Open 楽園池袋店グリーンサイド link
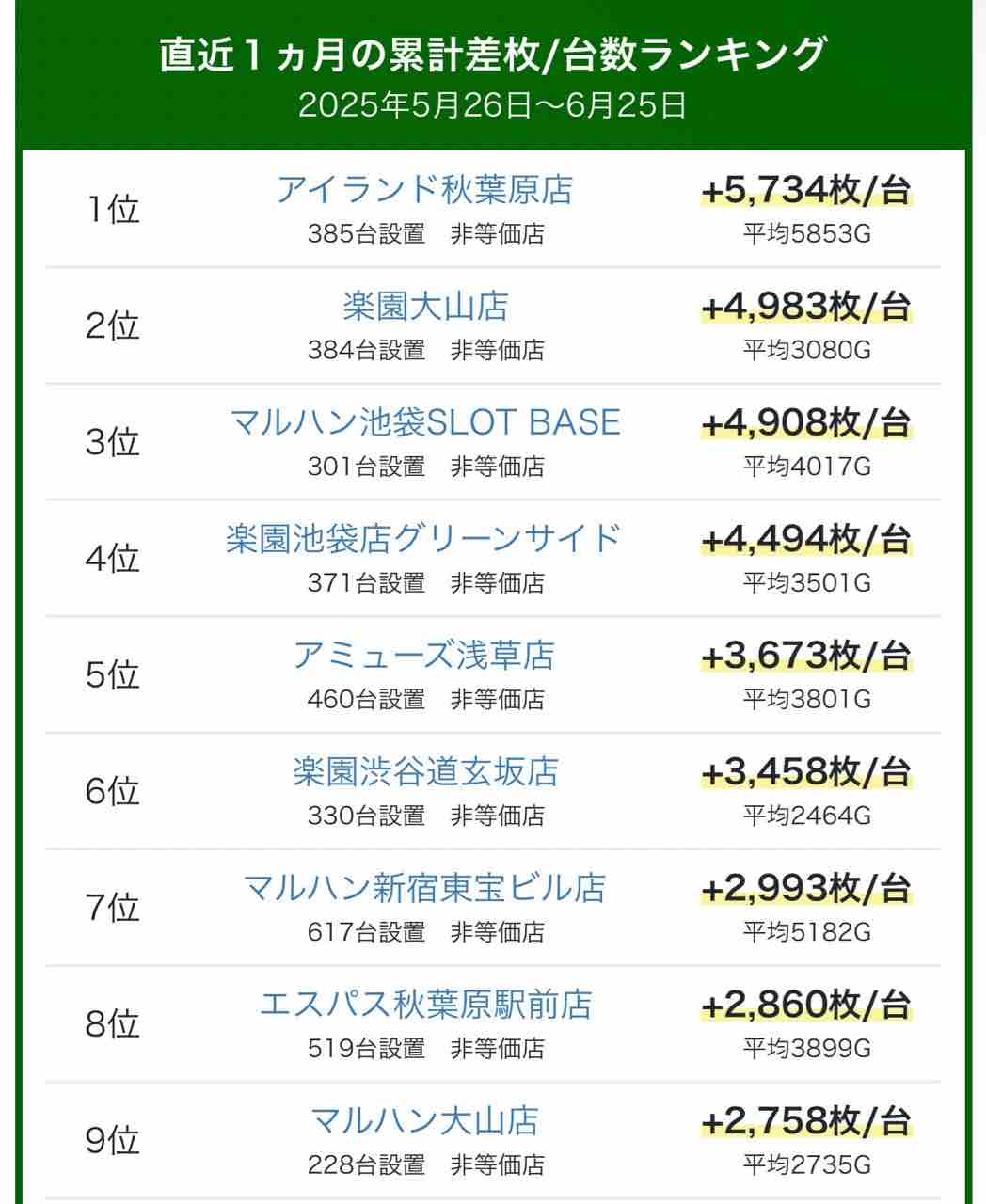The image size is (986, 1204). pyautogui.click(x=424, y=539)
